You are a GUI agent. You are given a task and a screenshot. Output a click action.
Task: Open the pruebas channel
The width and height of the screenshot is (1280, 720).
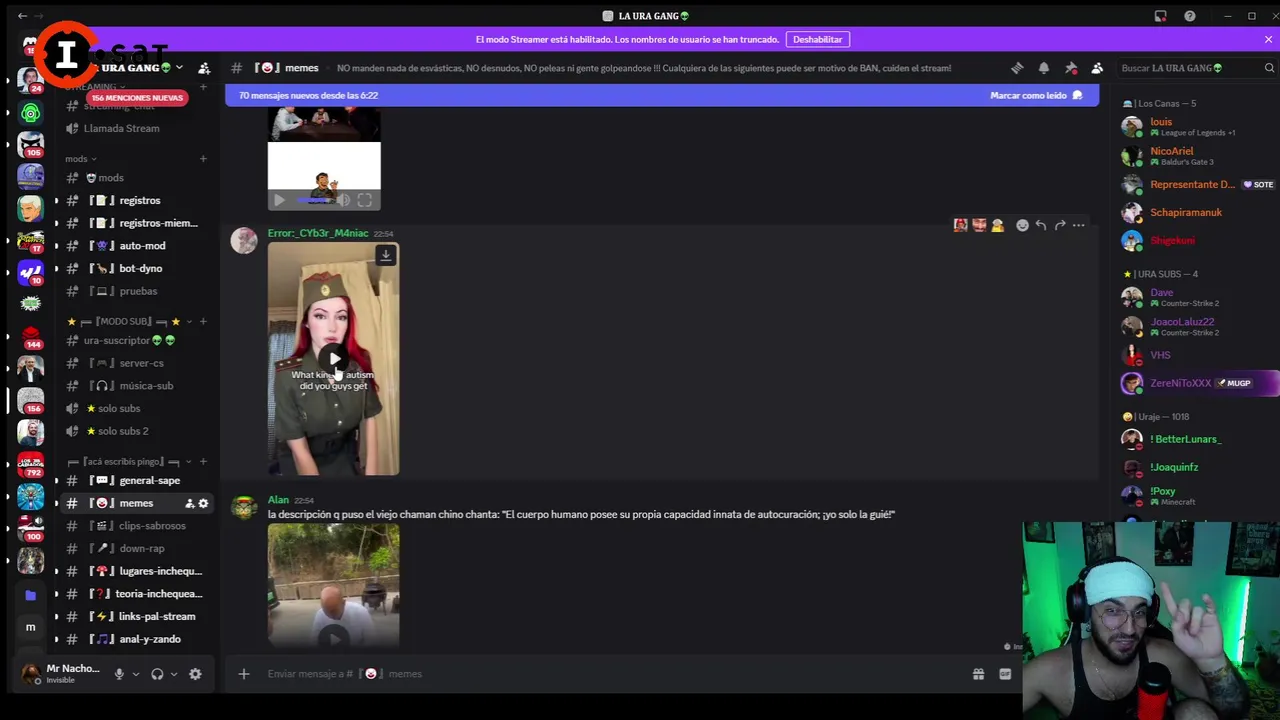pos(136,291)
